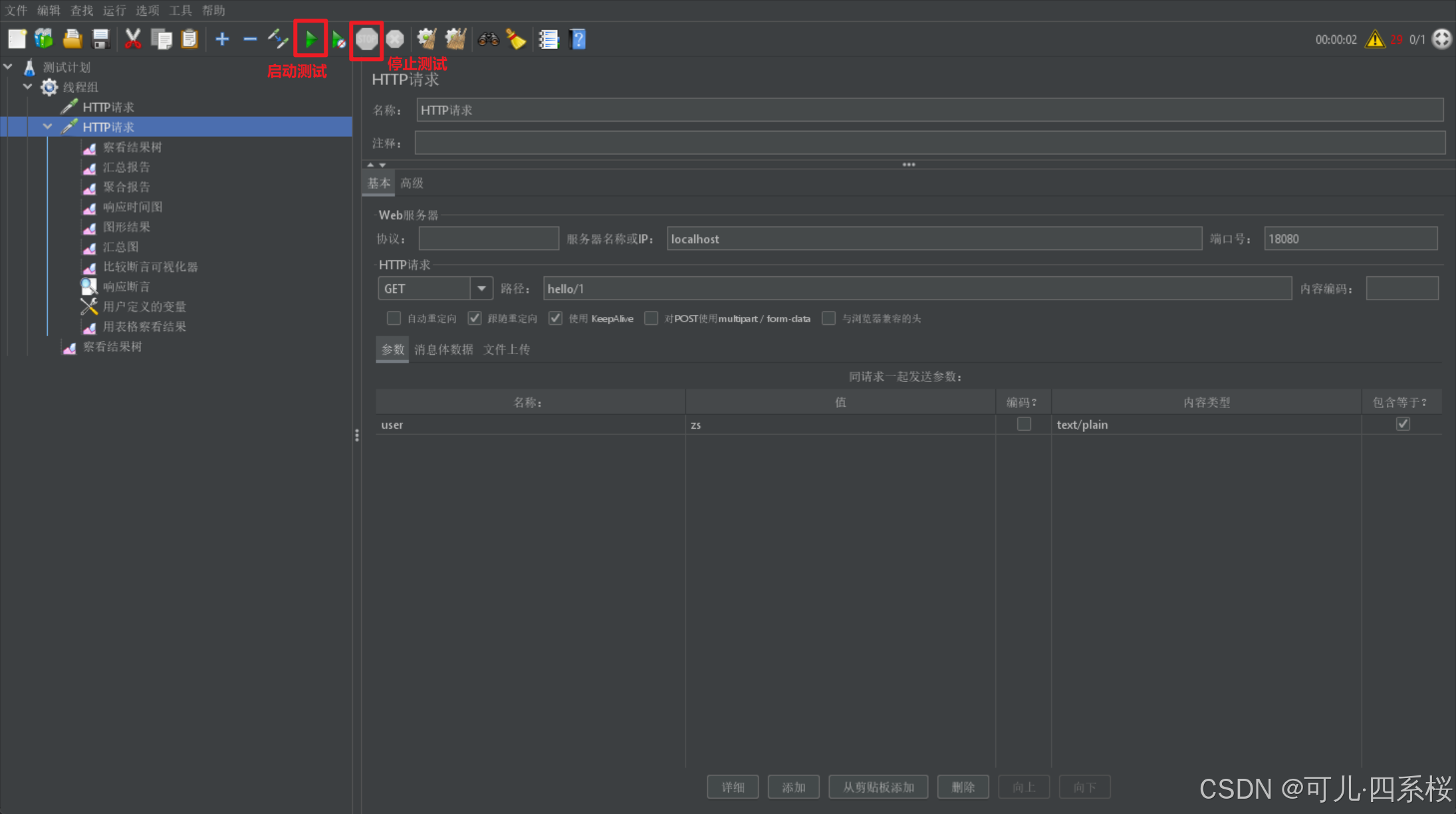1456x814 pixels.
Task: Click the yellow warning log icon
Action: coord(1374,39)
